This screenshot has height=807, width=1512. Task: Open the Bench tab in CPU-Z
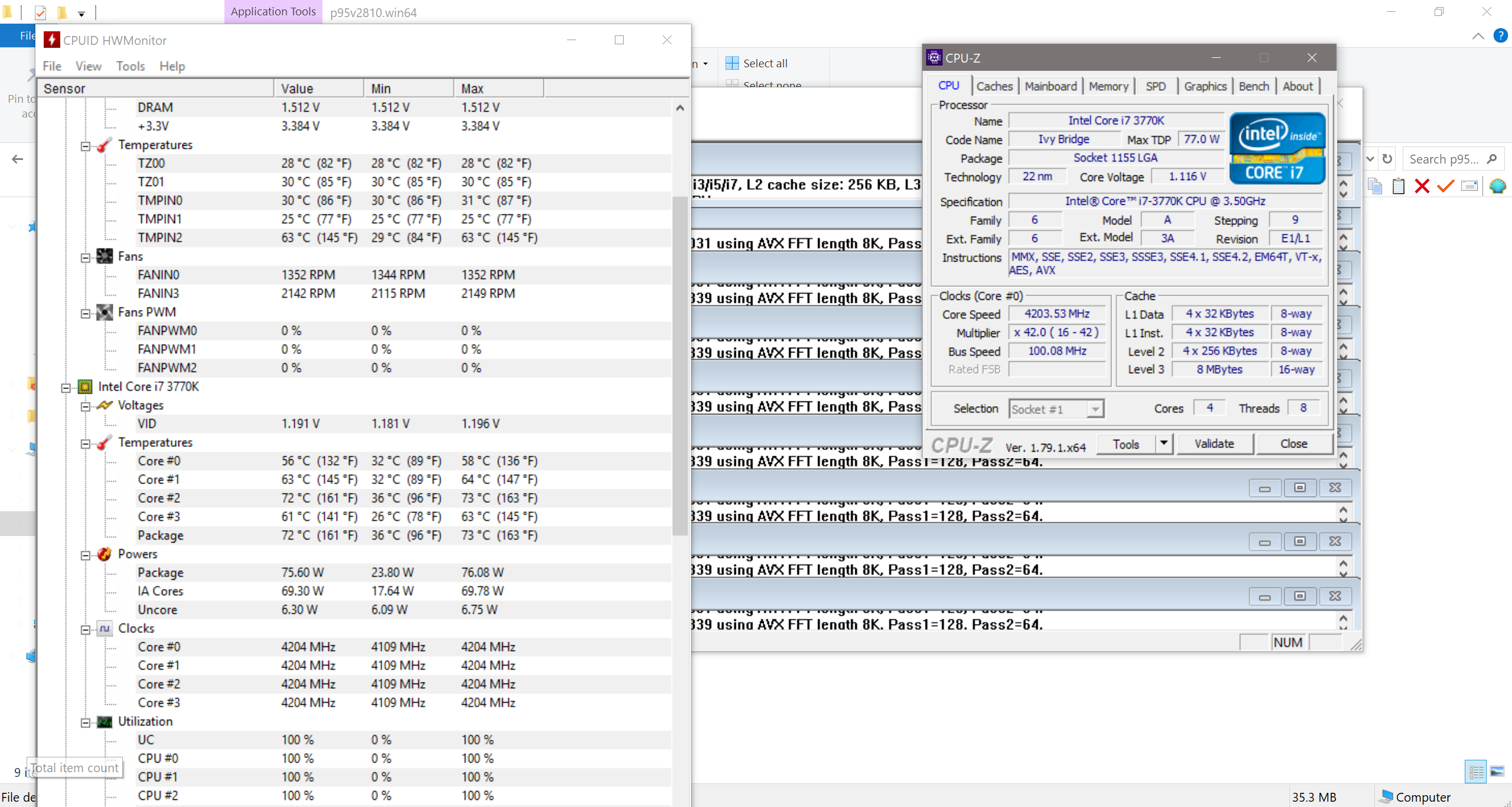[x=1254, y=86]
